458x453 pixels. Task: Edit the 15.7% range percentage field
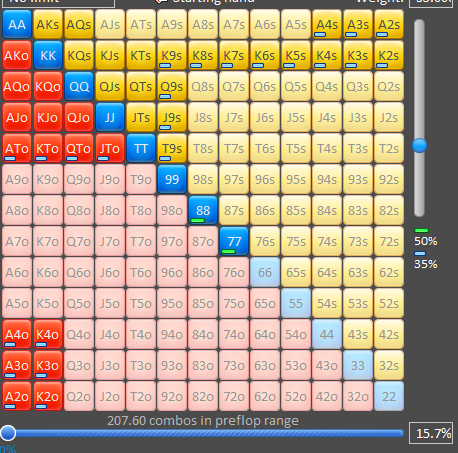[x=431, y=433]
